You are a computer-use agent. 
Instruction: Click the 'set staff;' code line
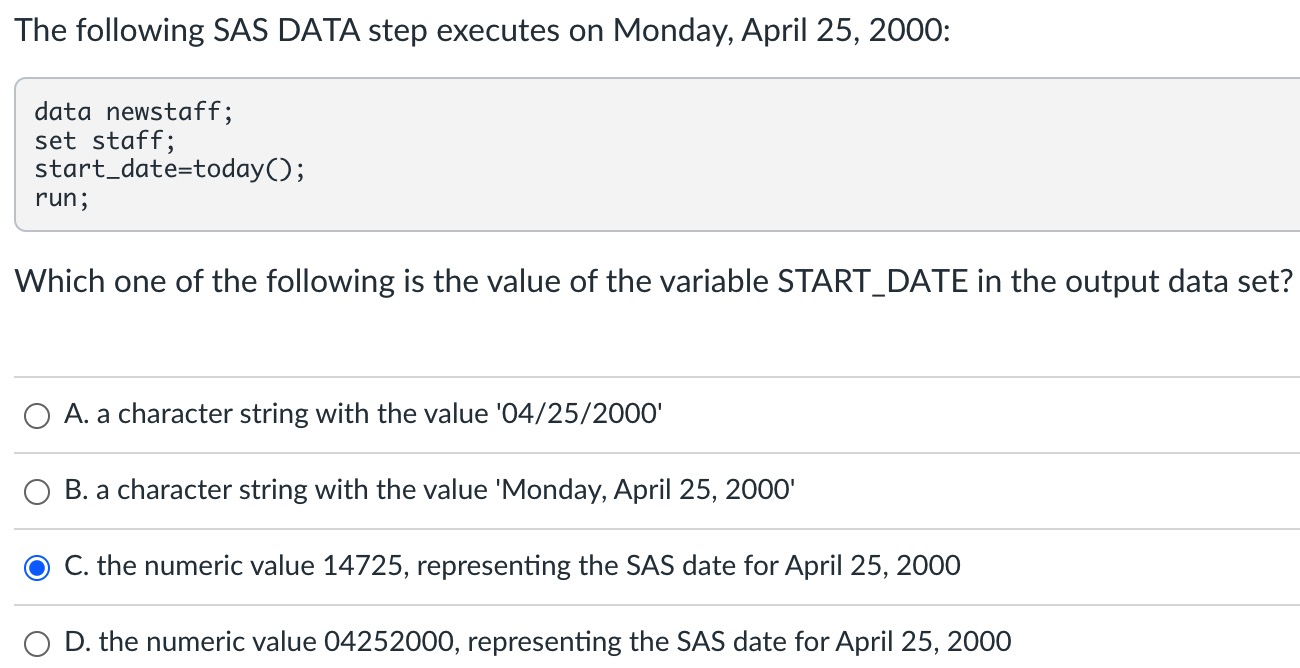pyautogui.click(x=105, y=140)
